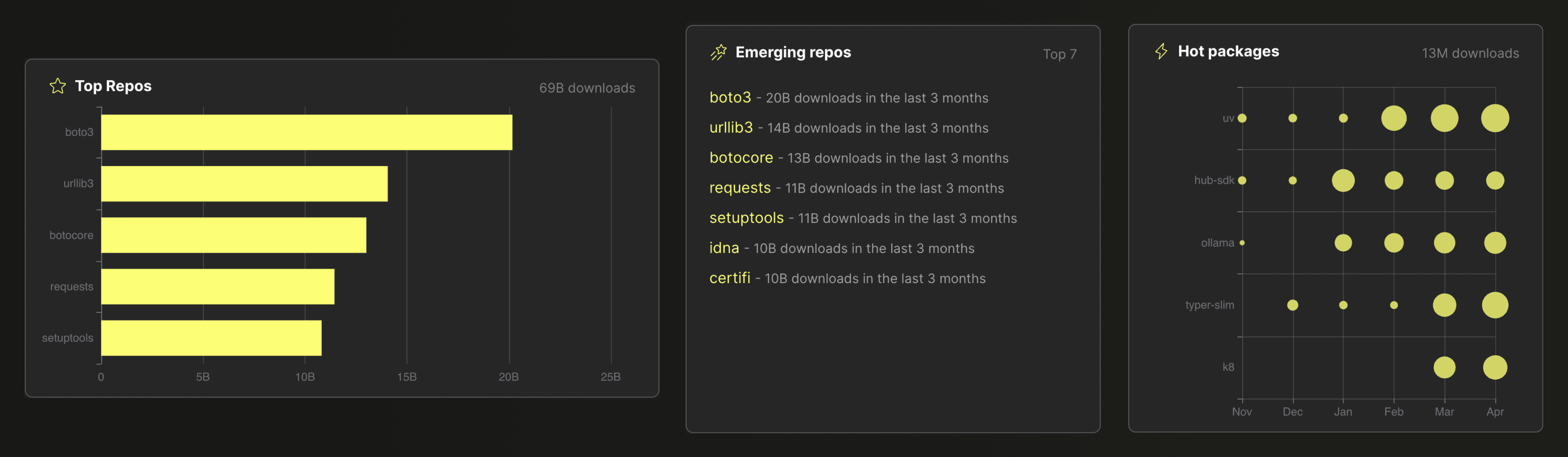Click the setuptools bar in the chart

(x=210, y=338)
